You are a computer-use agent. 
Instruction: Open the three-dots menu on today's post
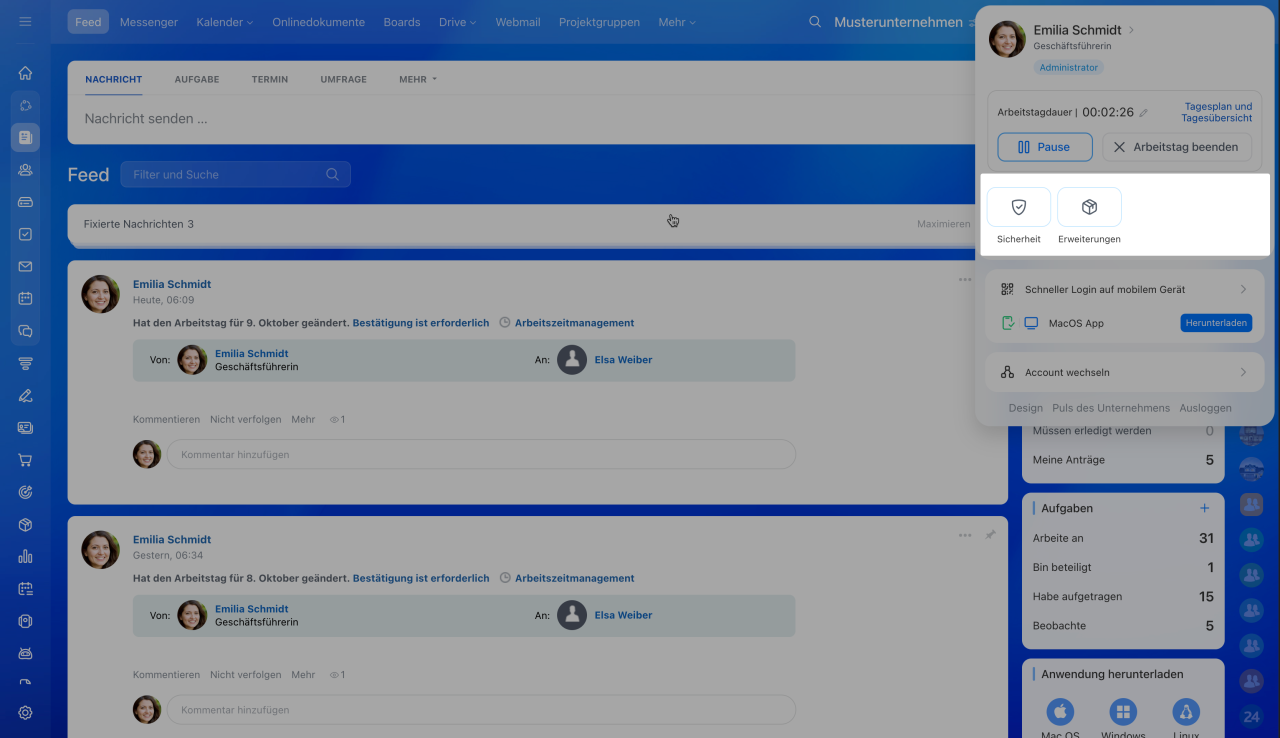pos(965,280)
